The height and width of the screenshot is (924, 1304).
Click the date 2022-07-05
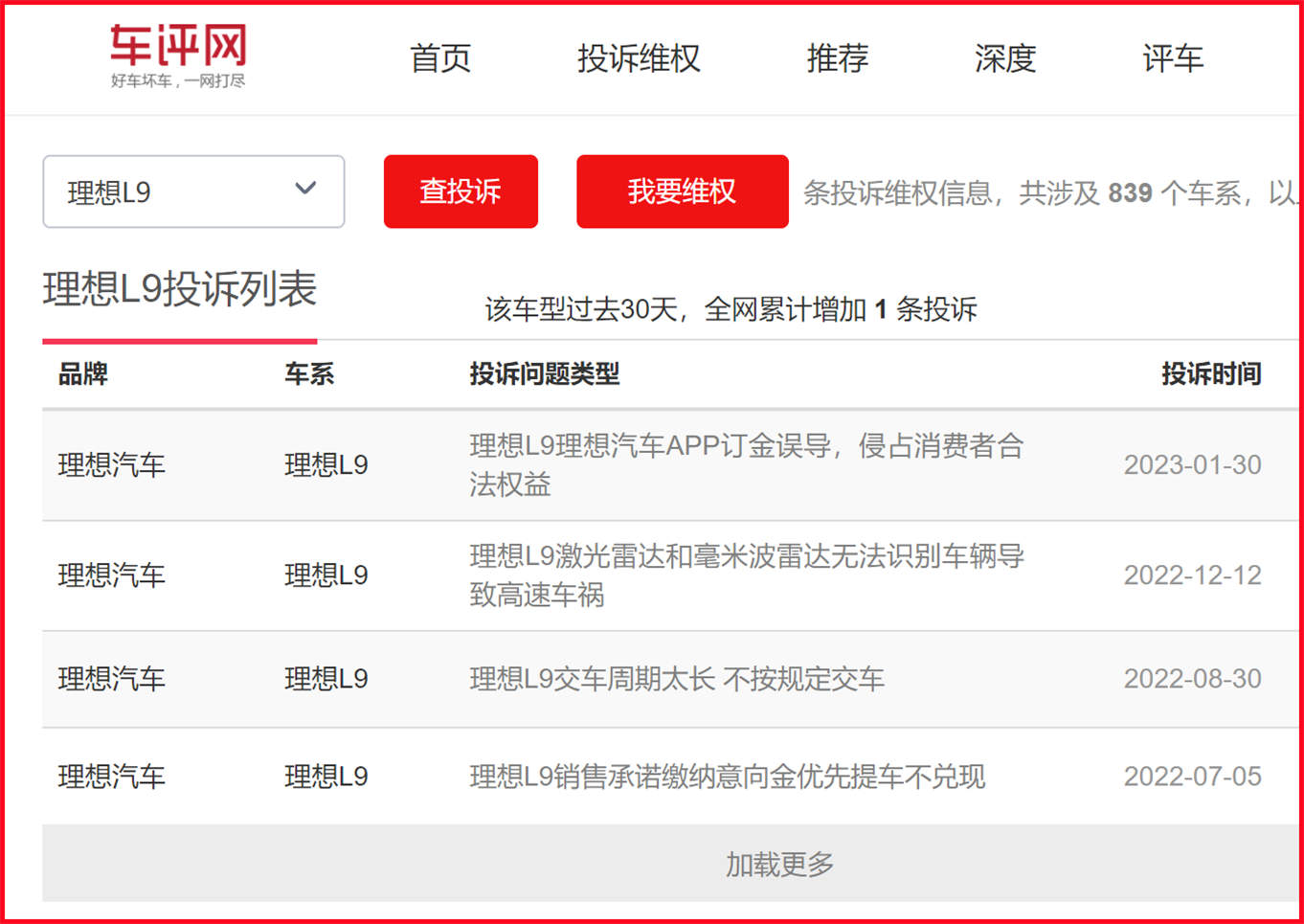pyautogui.click(x=1192, y=777)
